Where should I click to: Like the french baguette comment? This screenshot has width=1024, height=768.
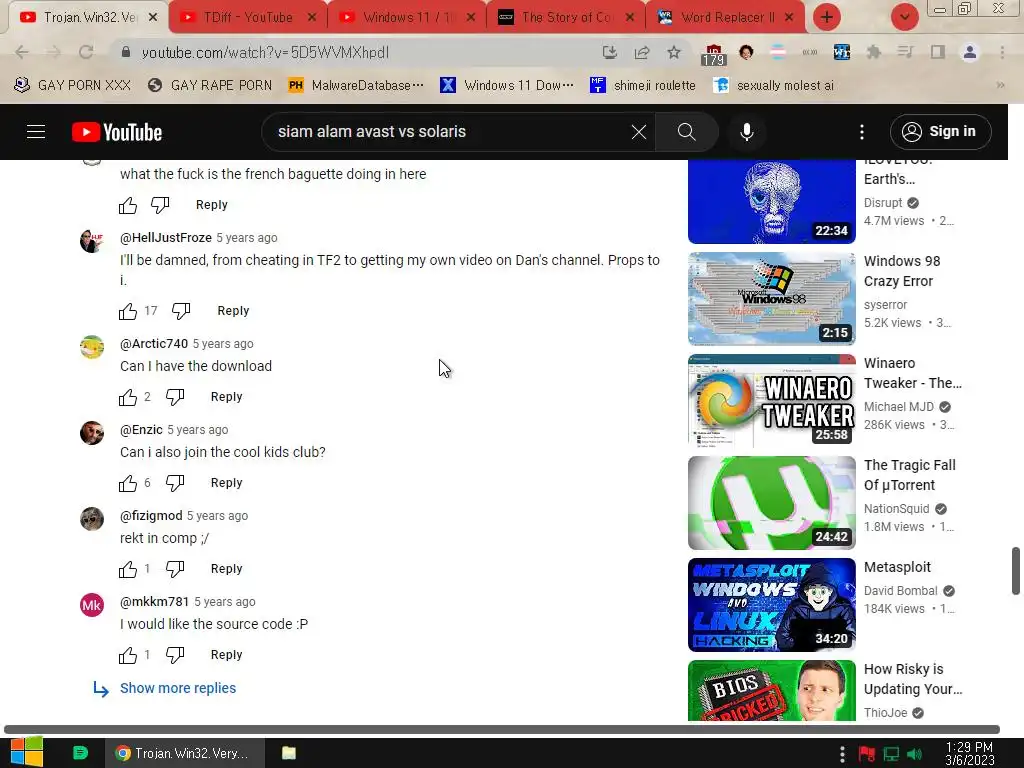[128, 206]
